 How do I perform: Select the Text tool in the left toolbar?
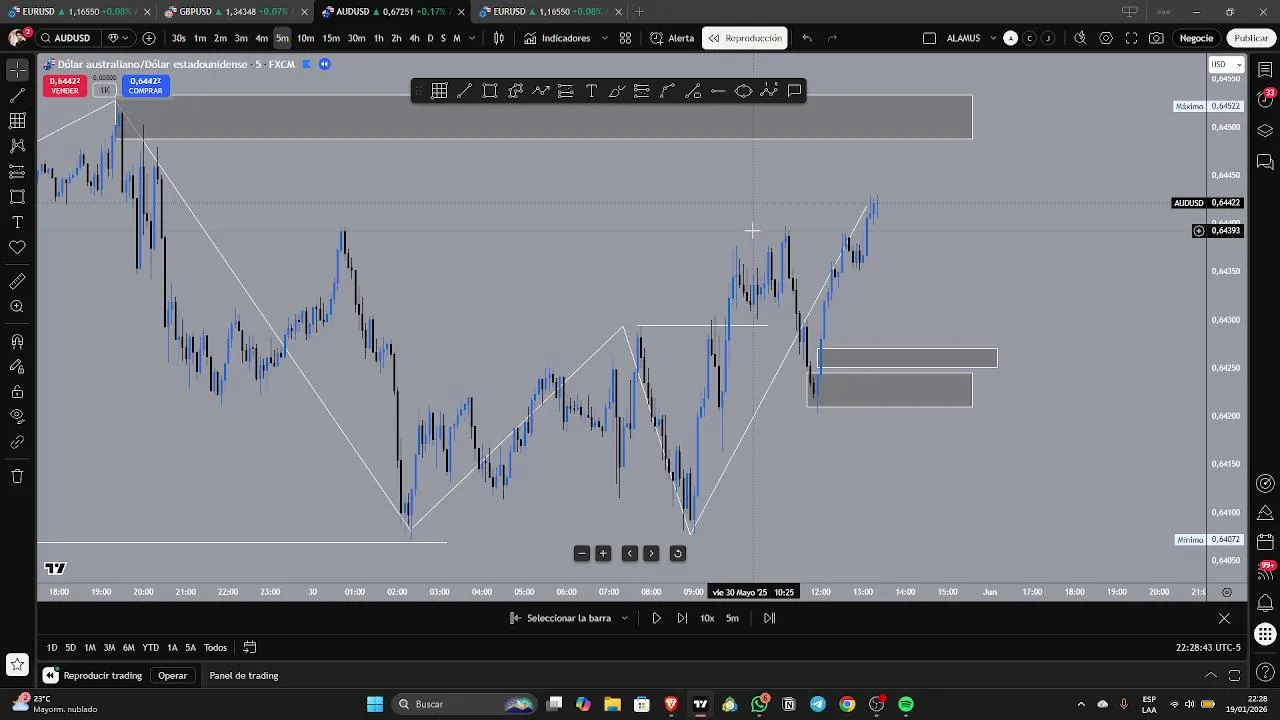17,222
